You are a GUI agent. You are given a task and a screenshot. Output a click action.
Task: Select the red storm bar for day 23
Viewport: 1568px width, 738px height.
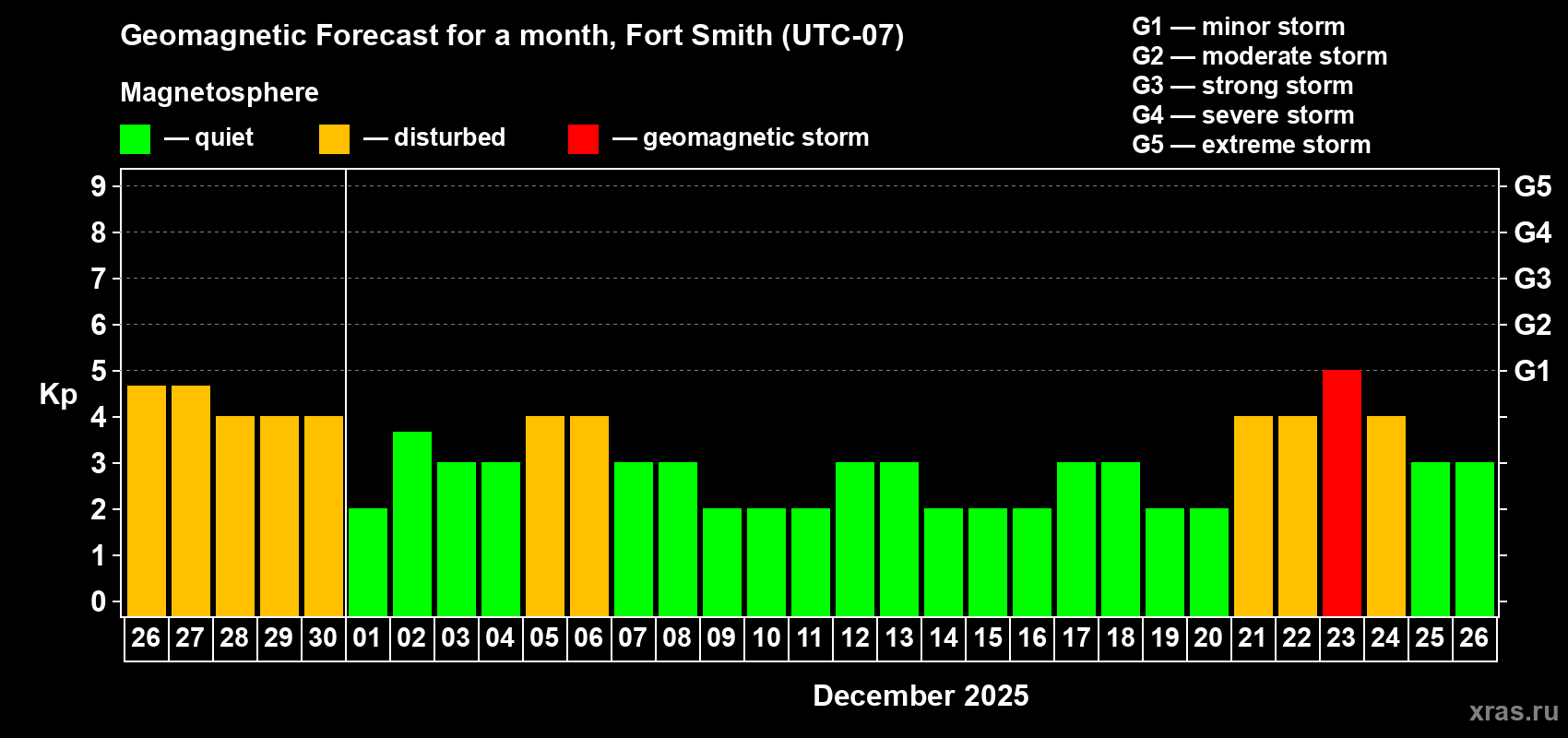[x=1341, y=494]
